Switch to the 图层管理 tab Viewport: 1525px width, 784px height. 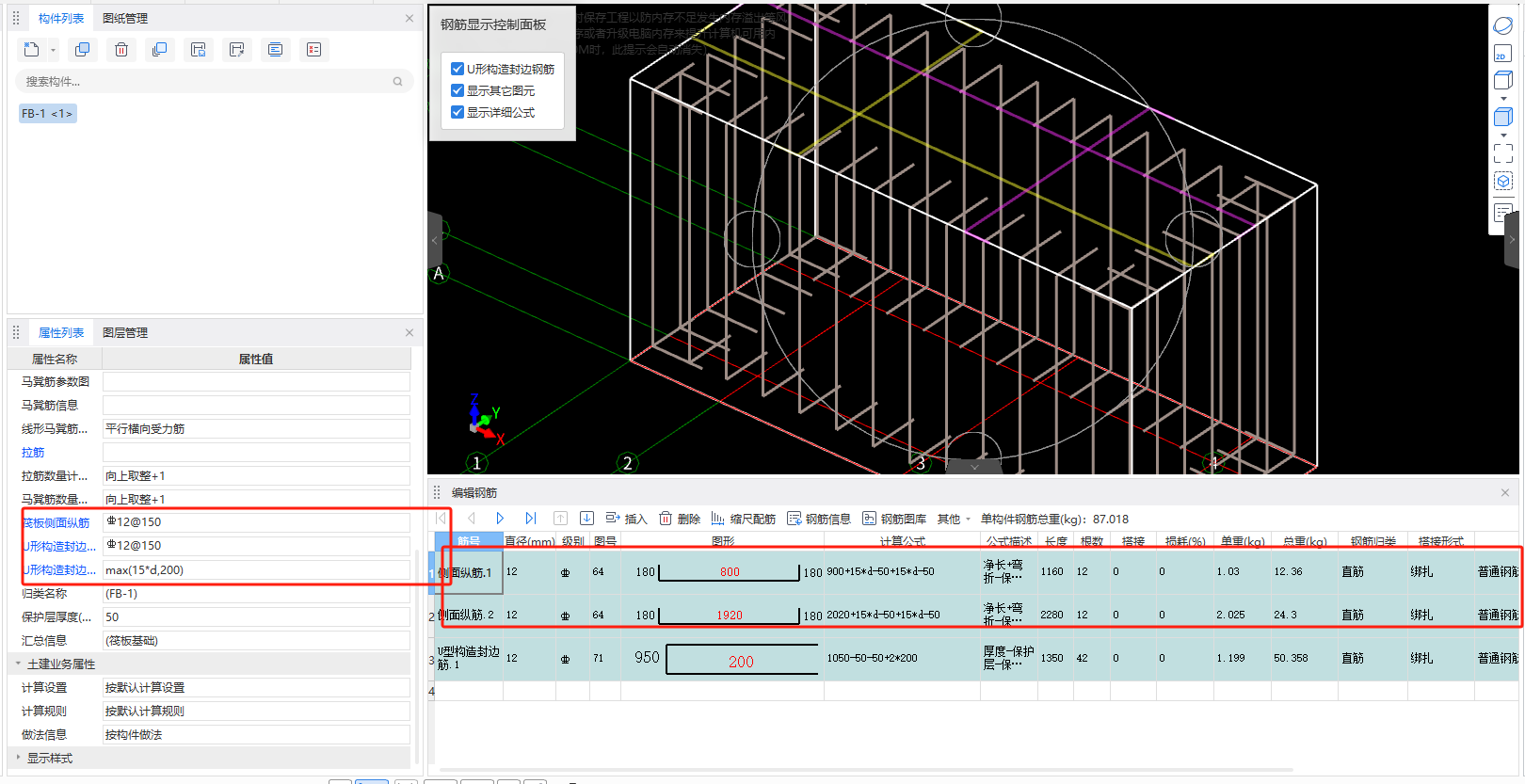(125, 332)
